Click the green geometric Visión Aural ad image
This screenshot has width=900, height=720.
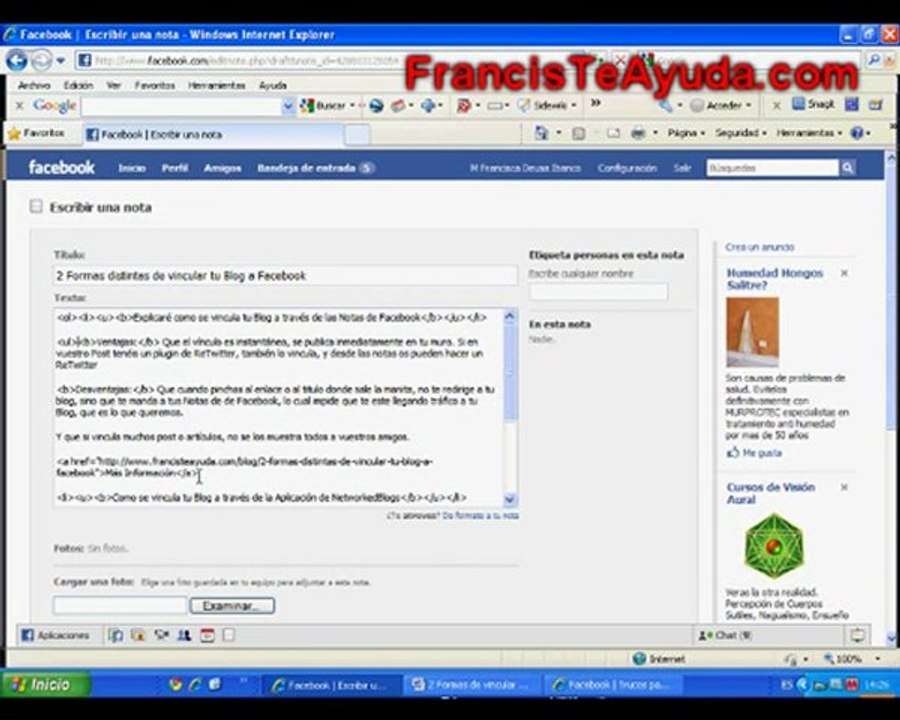tap(774, 545)
